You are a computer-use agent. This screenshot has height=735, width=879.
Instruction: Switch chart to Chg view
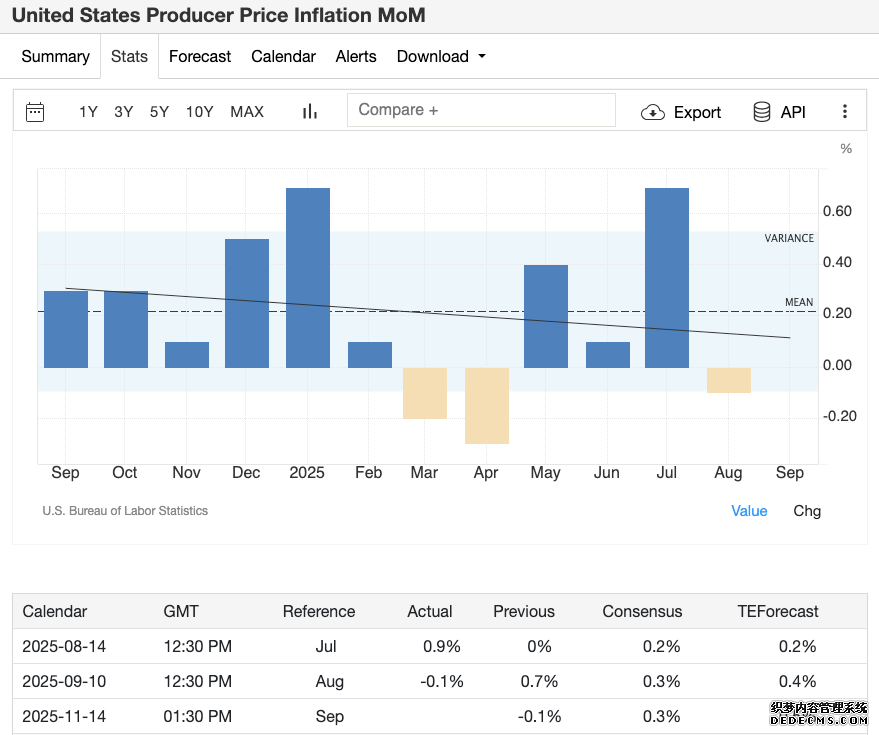(807, 511)
